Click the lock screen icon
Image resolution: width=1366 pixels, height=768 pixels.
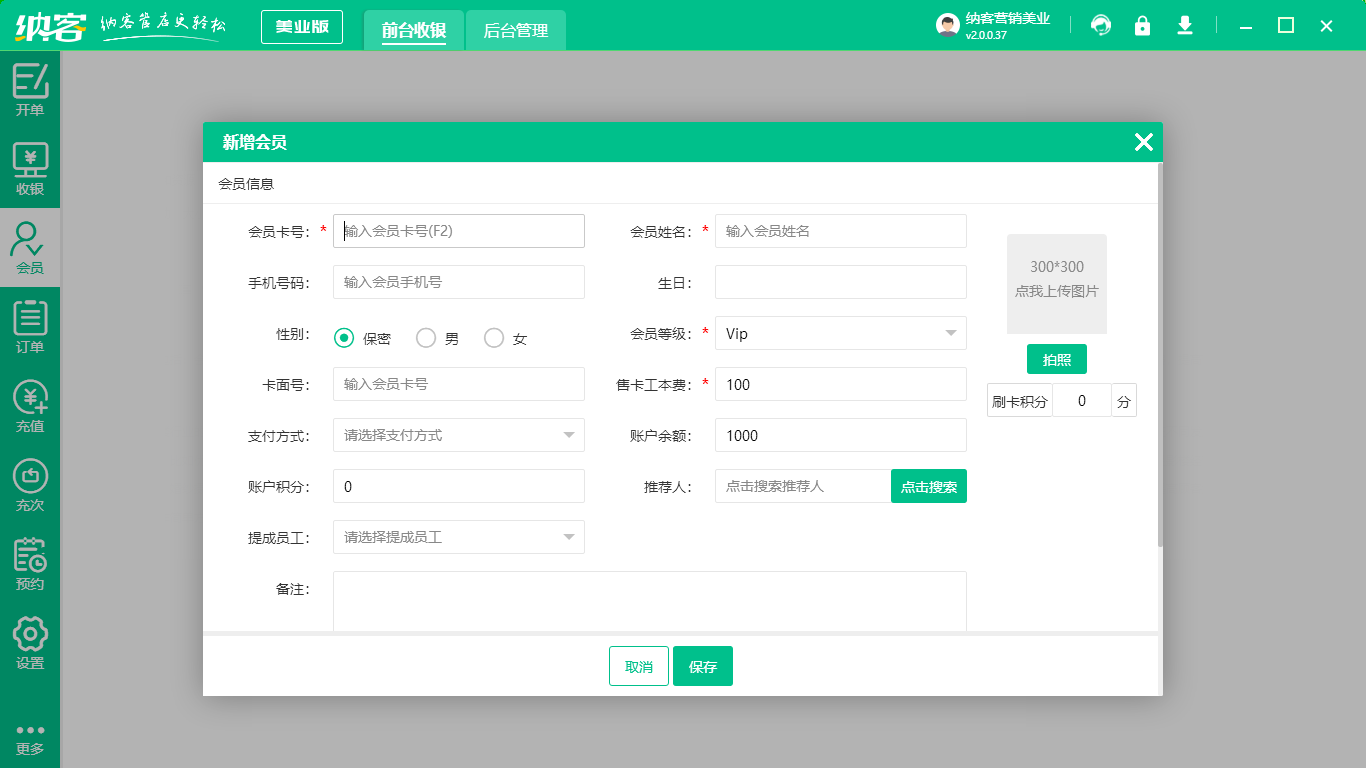pos(1142,26)
